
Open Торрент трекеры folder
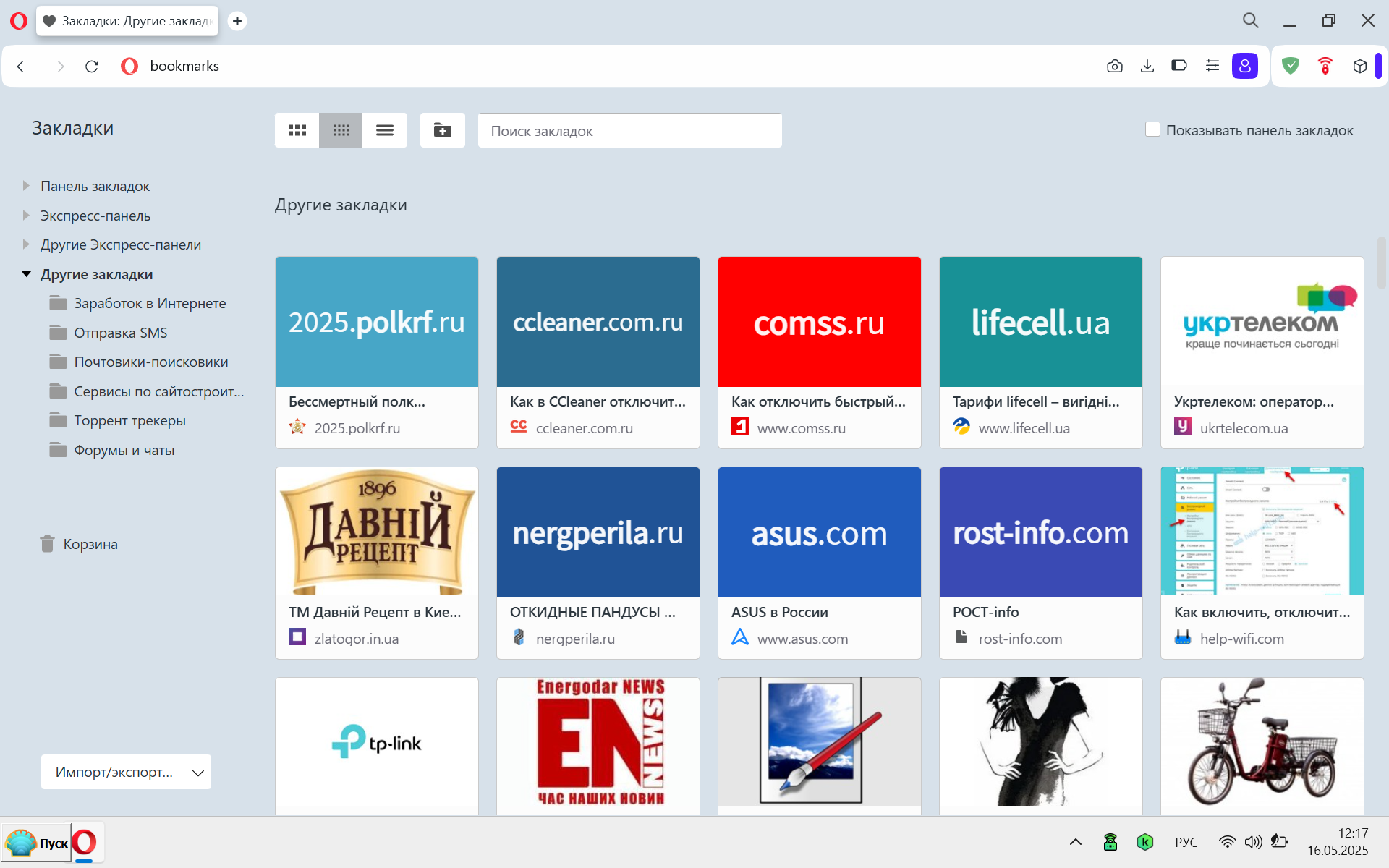[x=117, y=420]
